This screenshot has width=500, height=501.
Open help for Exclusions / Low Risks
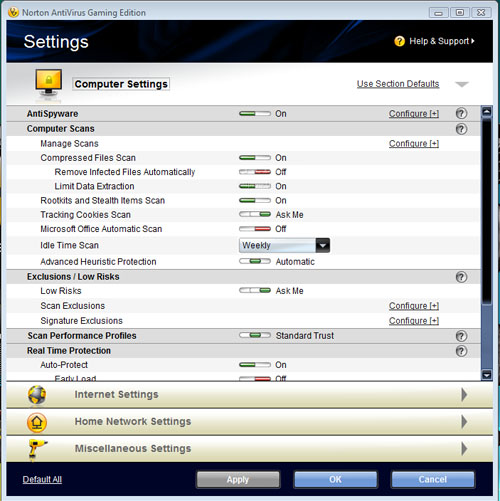click(x=461, y=277)
